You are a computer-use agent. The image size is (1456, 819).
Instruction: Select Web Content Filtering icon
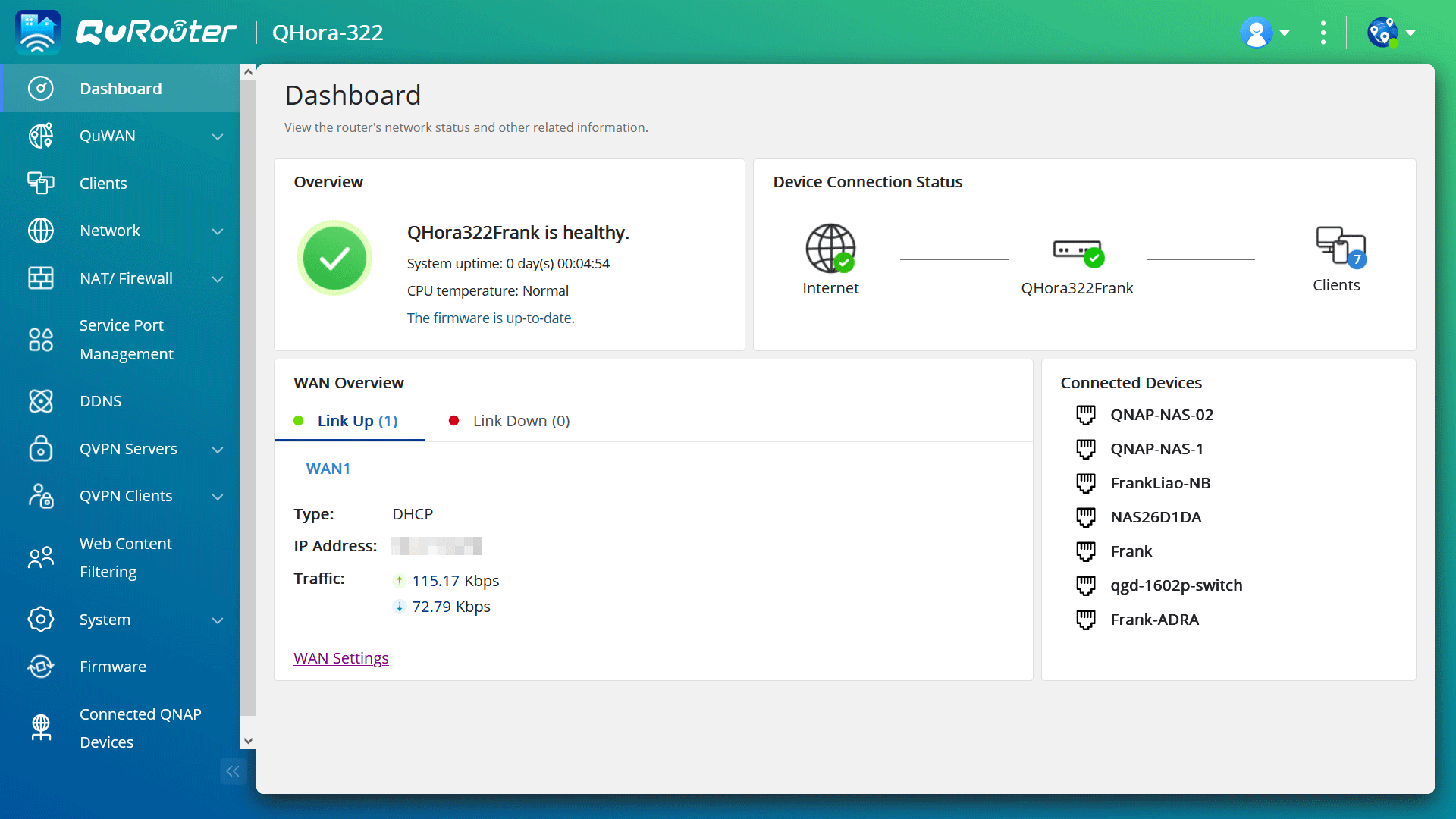41,557
